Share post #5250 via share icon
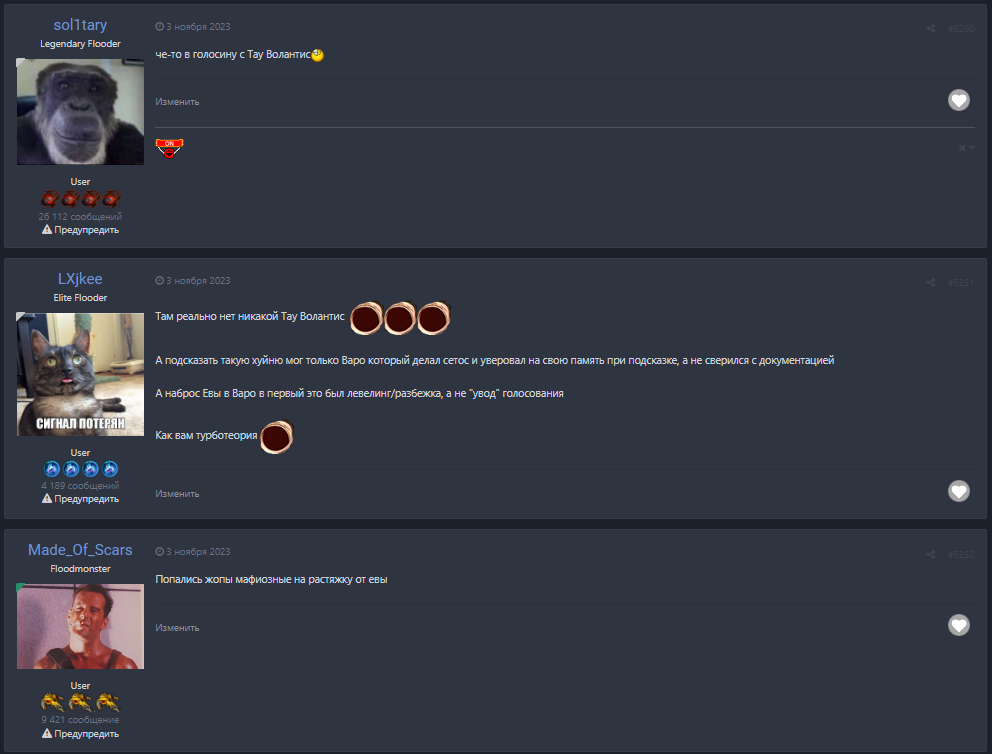 click(x=931, y=28)
